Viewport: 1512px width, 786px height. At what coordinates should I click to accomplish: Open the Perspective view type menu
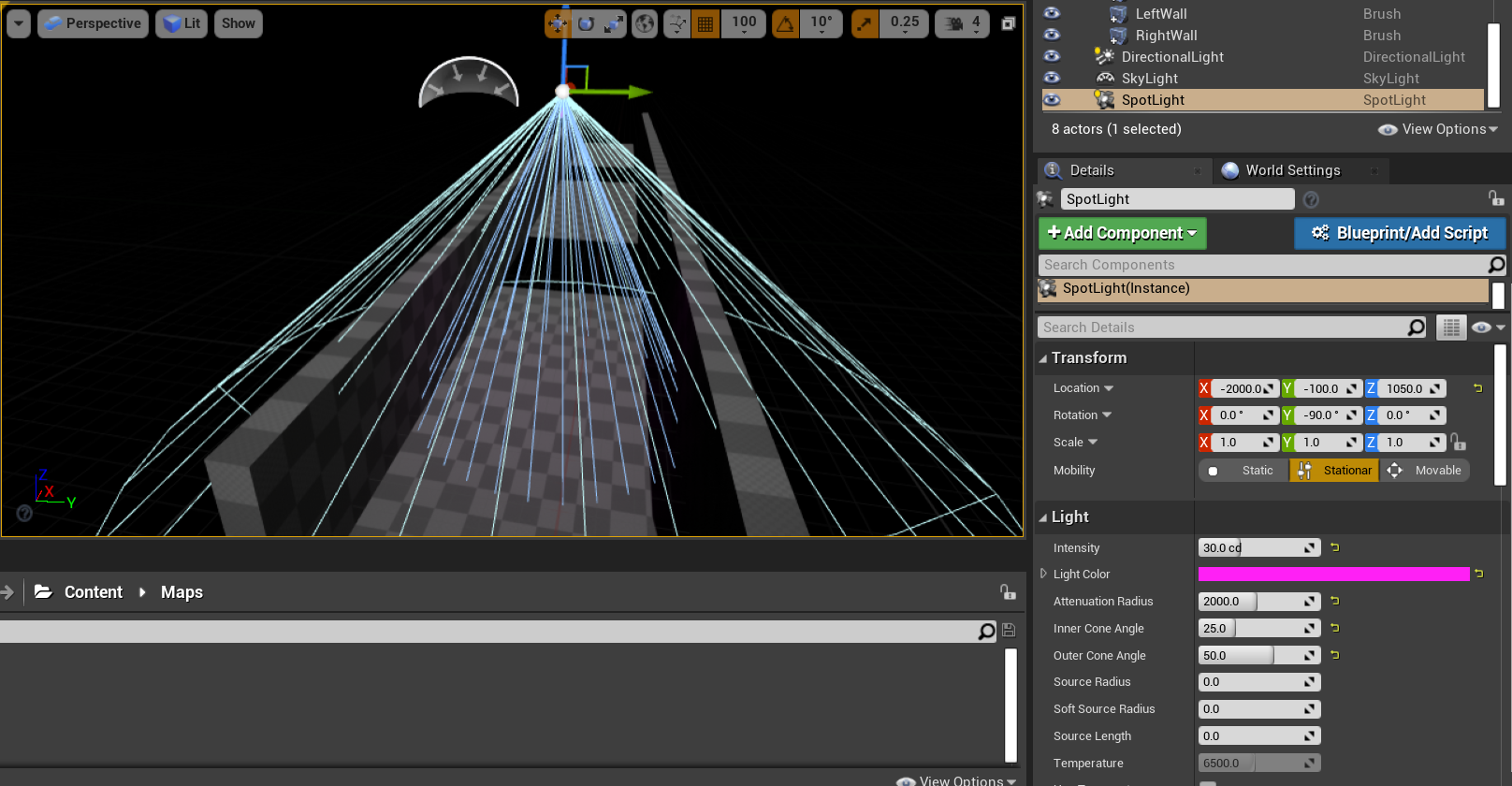(x=93, y=23)
